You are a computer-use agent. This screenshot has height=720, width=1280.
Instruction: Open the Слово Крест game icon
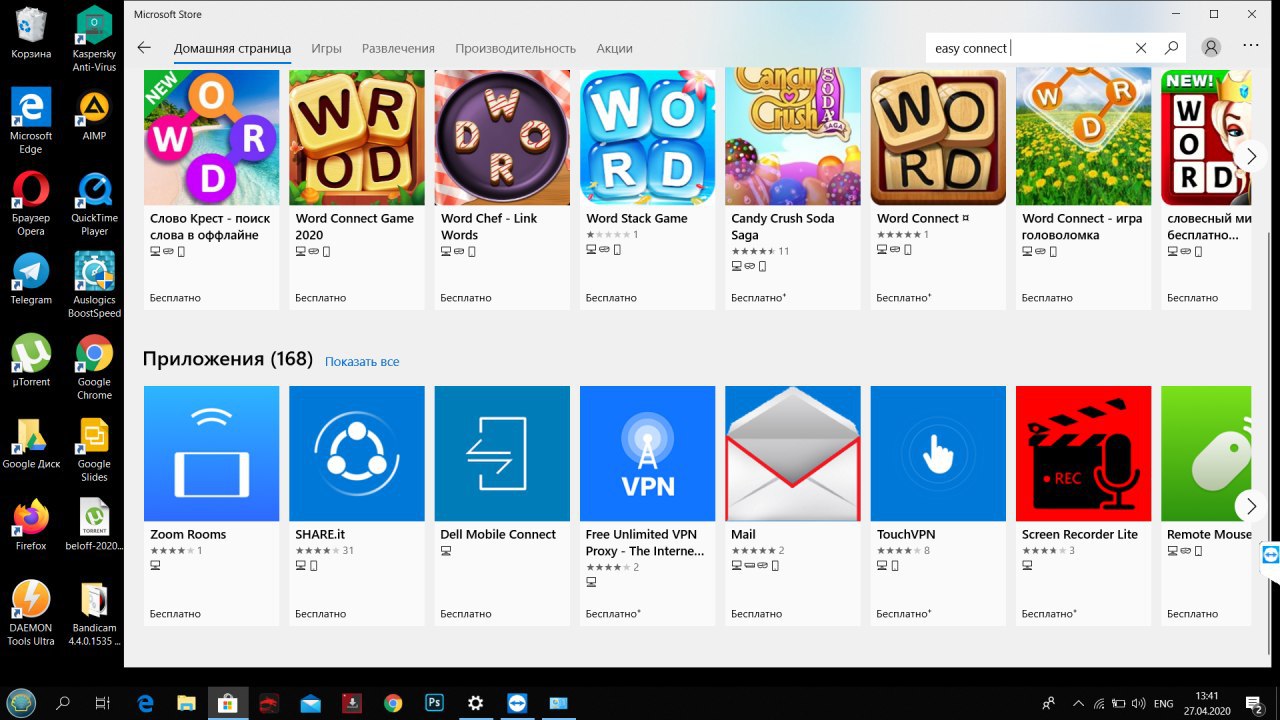[x=211, y=137]
